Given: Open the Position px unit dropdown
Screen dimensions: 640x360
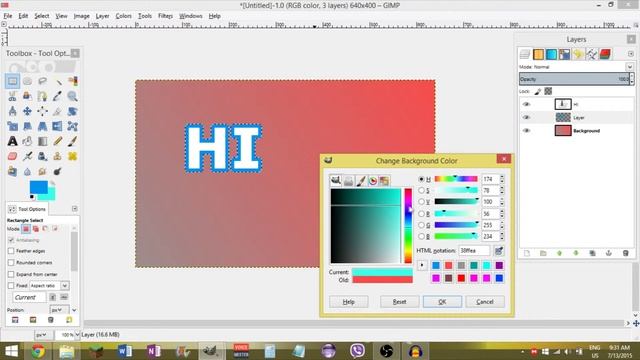Looking at the screenshot, I should tap(59, 310).
